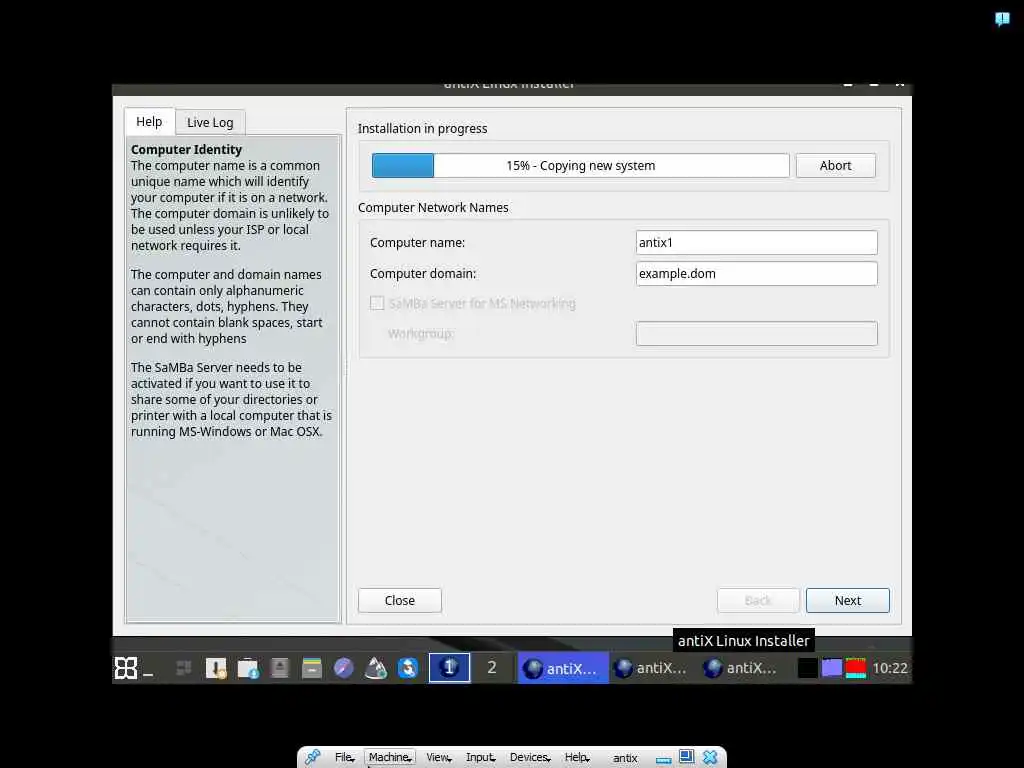Click the Installation in progress label
Viewport: 1024px width, 768px height.
(x=423, y=129)
